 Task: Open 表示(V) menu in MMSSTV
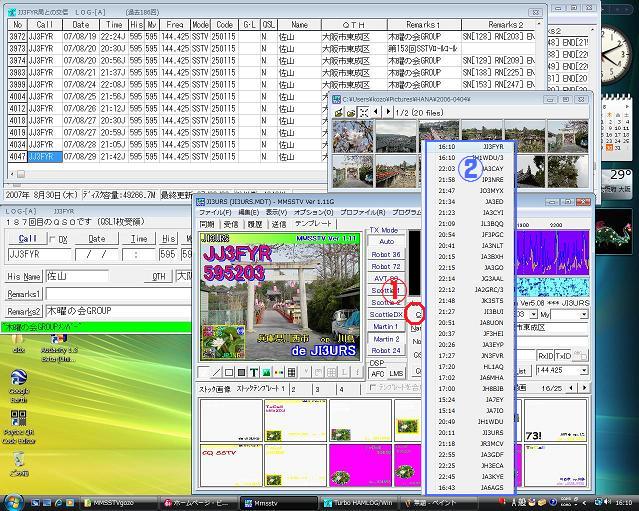276,212
